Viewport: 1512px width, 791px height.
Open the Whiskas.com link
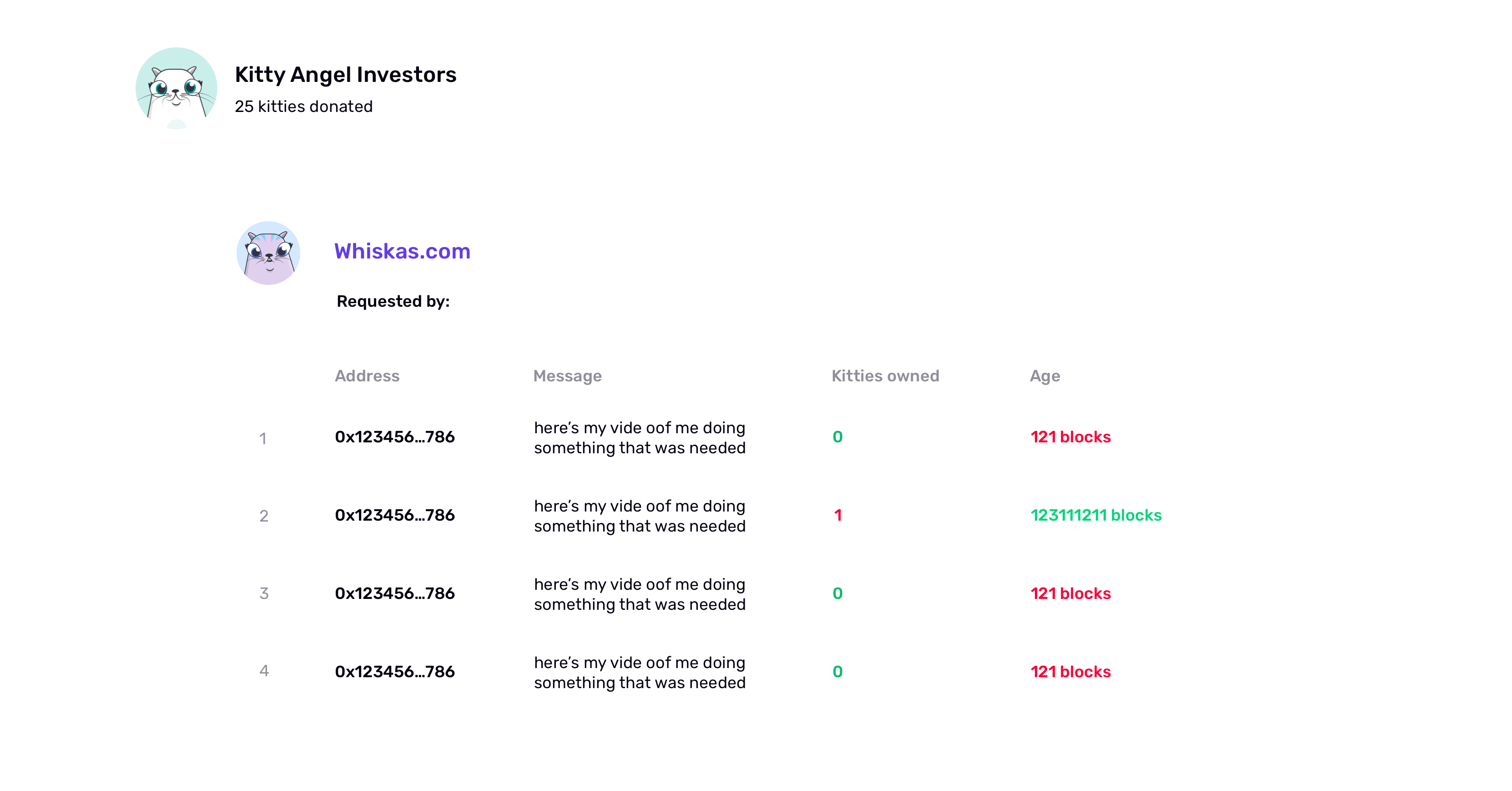coord(402,251)
